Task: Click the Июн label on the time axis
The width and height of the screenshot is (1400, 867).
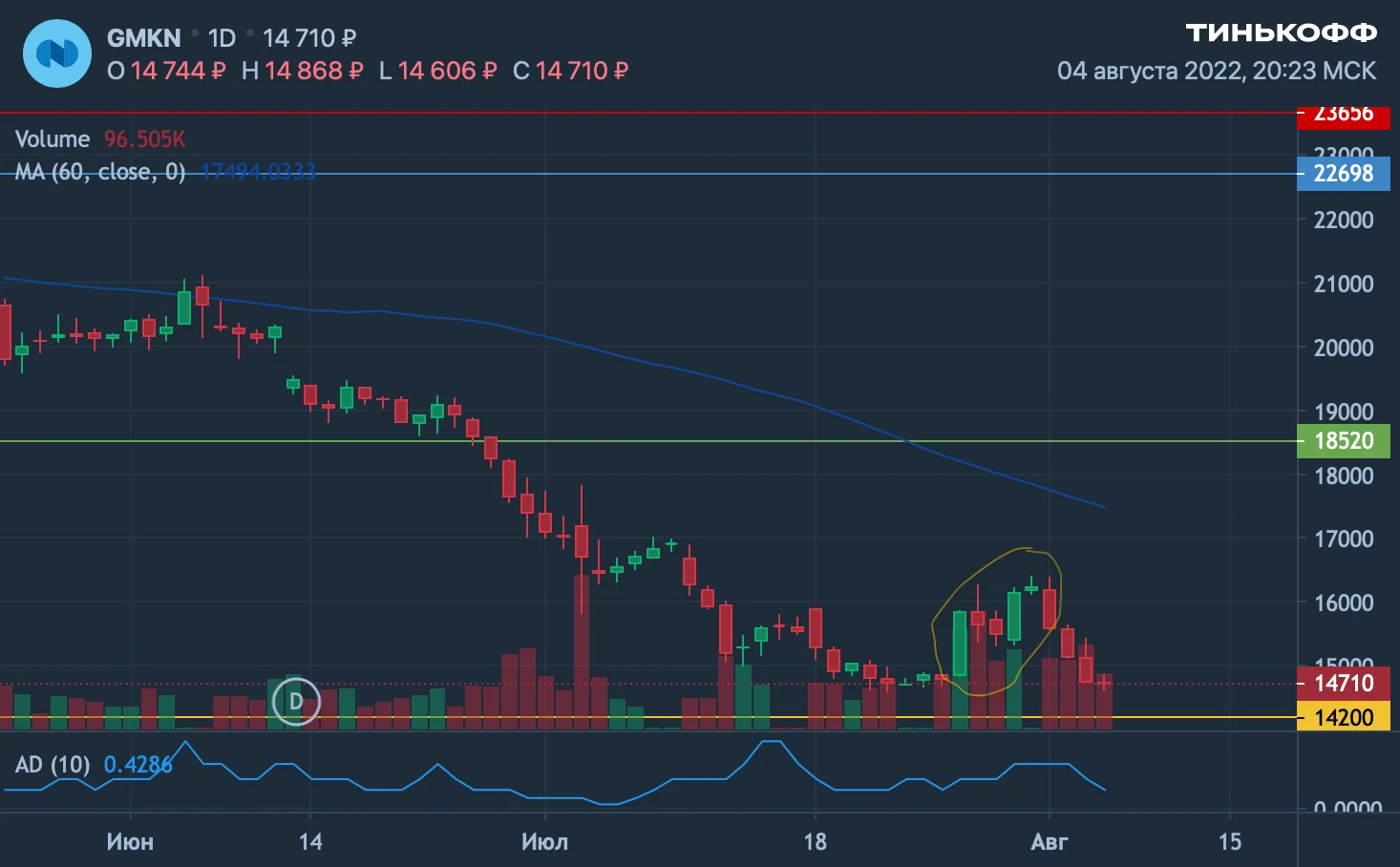Action: (x=130, y=842)
